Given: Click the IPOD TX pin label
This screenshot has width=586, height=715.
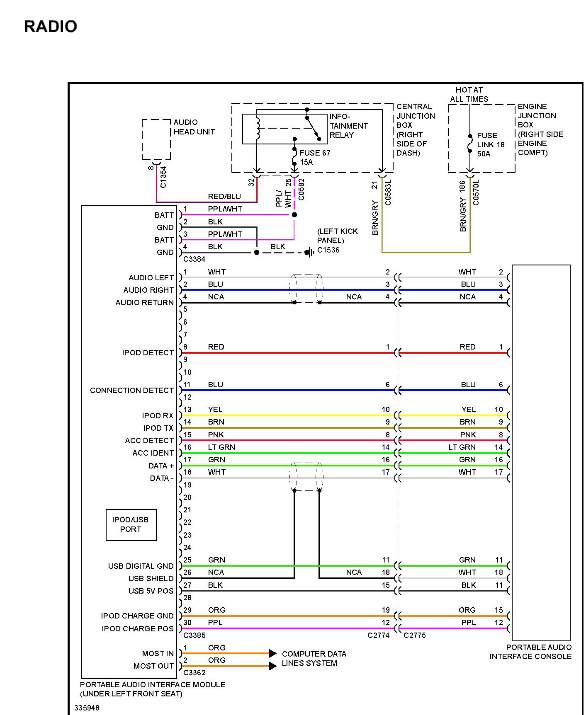Looking at the screenshot, I should point(158,428).
